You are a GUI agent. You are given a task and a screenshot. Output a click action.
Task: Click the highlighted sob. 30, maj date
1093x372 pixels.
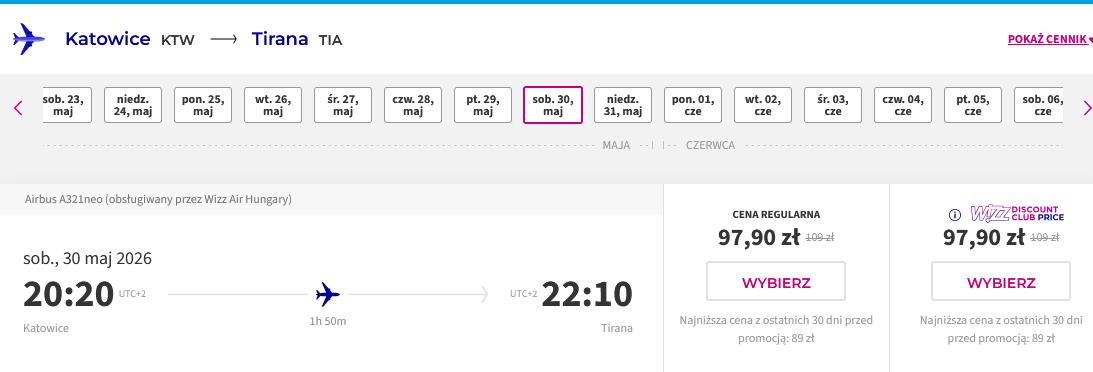click(x=553, y=105)
